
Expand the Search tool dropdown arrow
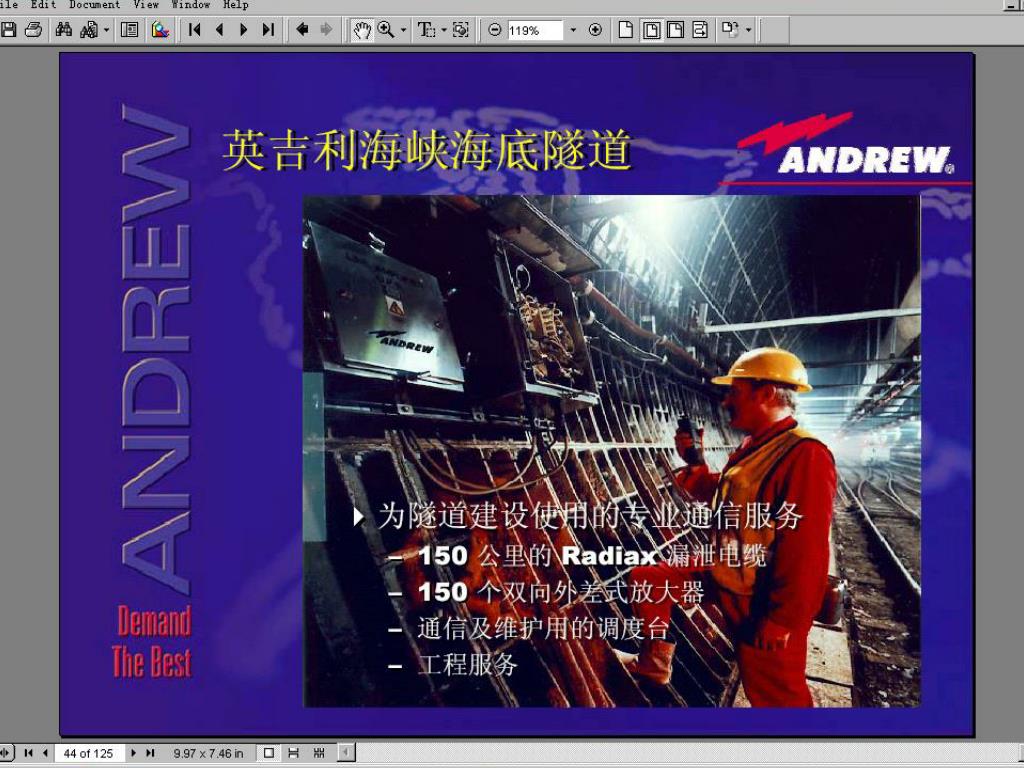tap(106, 30)
